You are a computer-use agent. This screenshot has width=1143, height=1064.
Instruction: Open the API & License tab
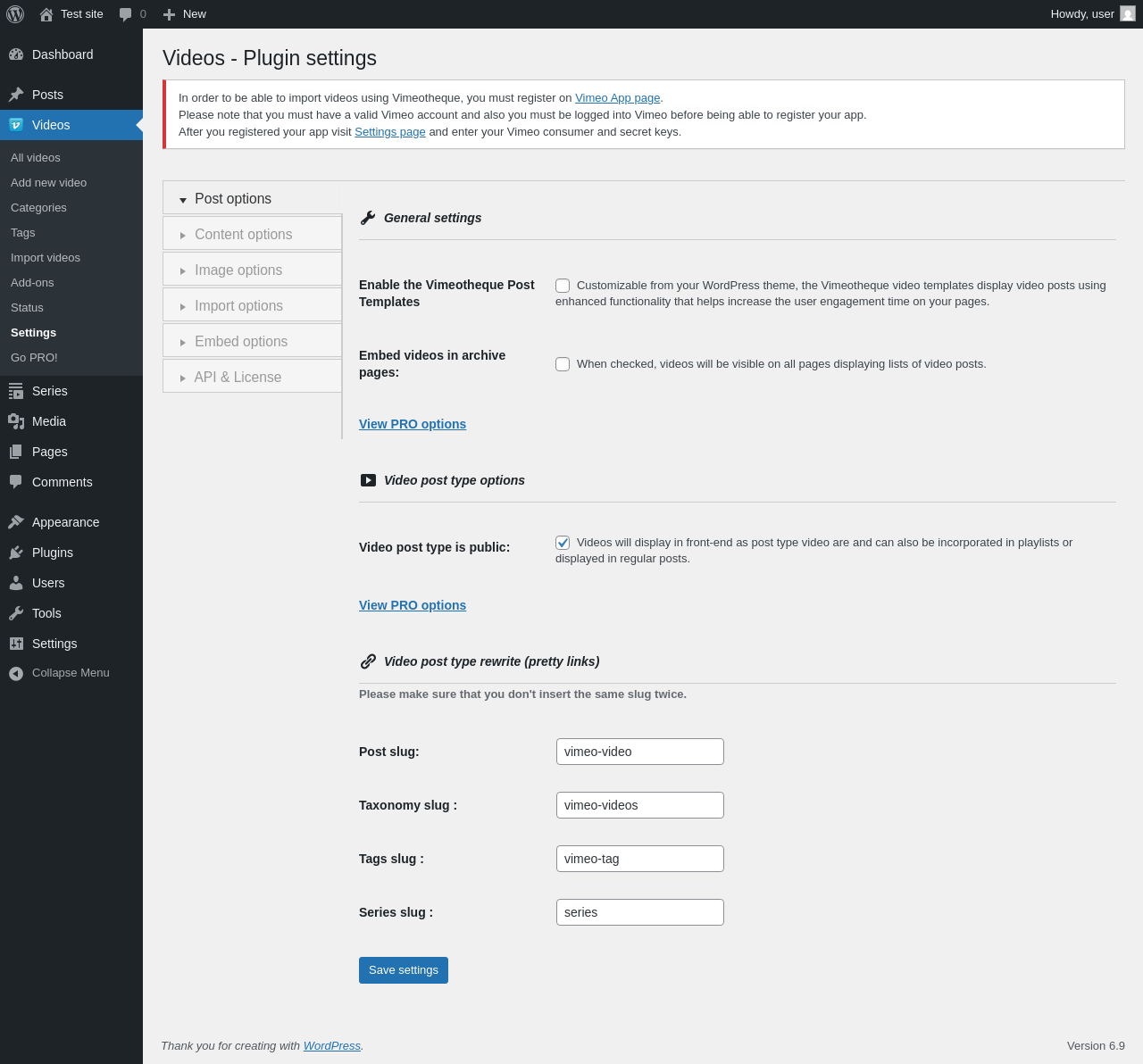click(x=253, y=377)
